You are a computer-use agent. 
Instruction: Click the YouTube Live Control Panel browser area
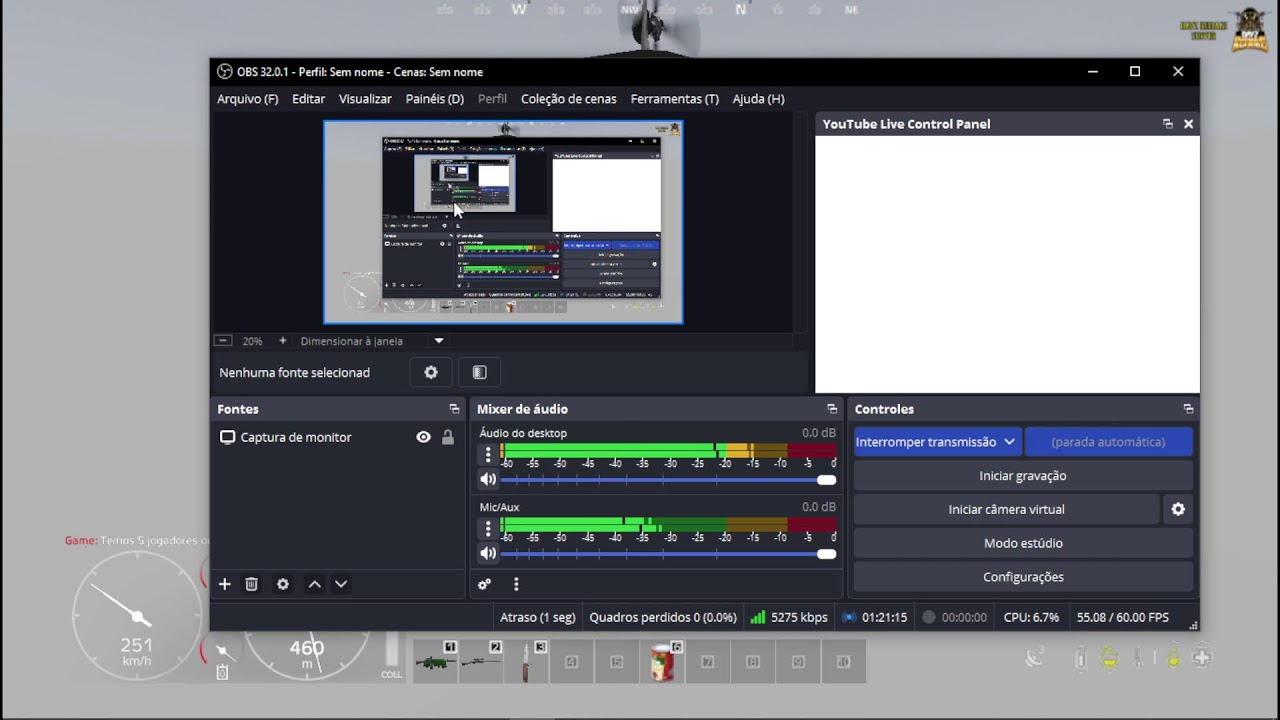pos(1007,264)
